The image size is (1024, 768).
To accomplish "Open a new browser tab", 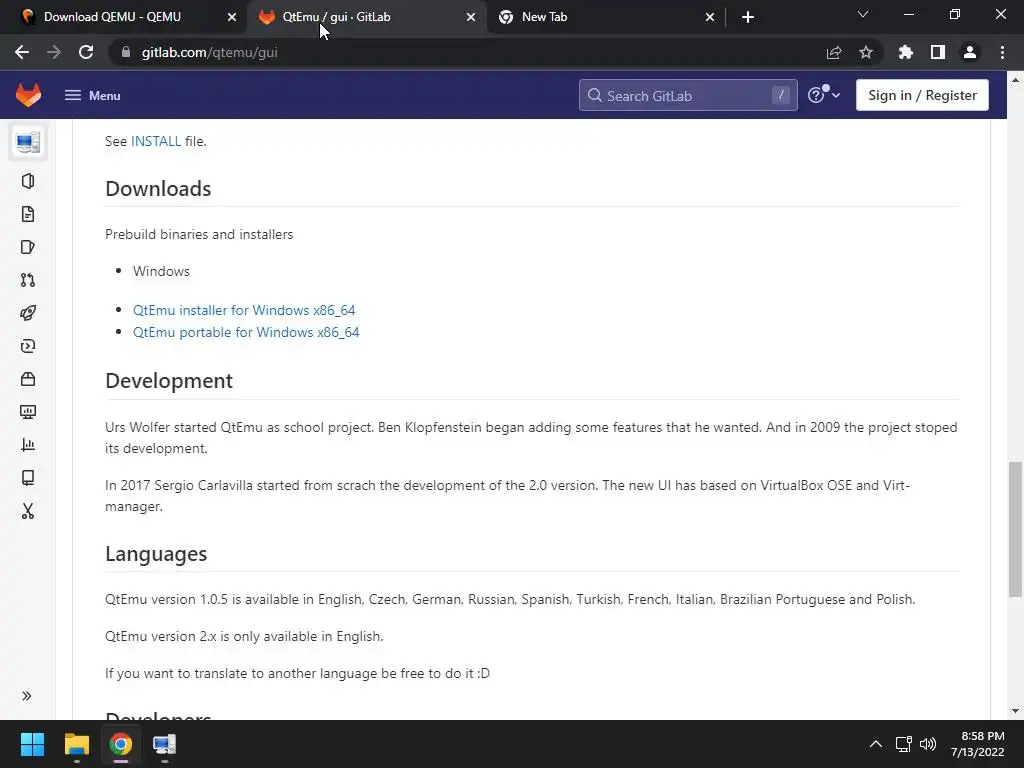I will click(x=748, y=17).
